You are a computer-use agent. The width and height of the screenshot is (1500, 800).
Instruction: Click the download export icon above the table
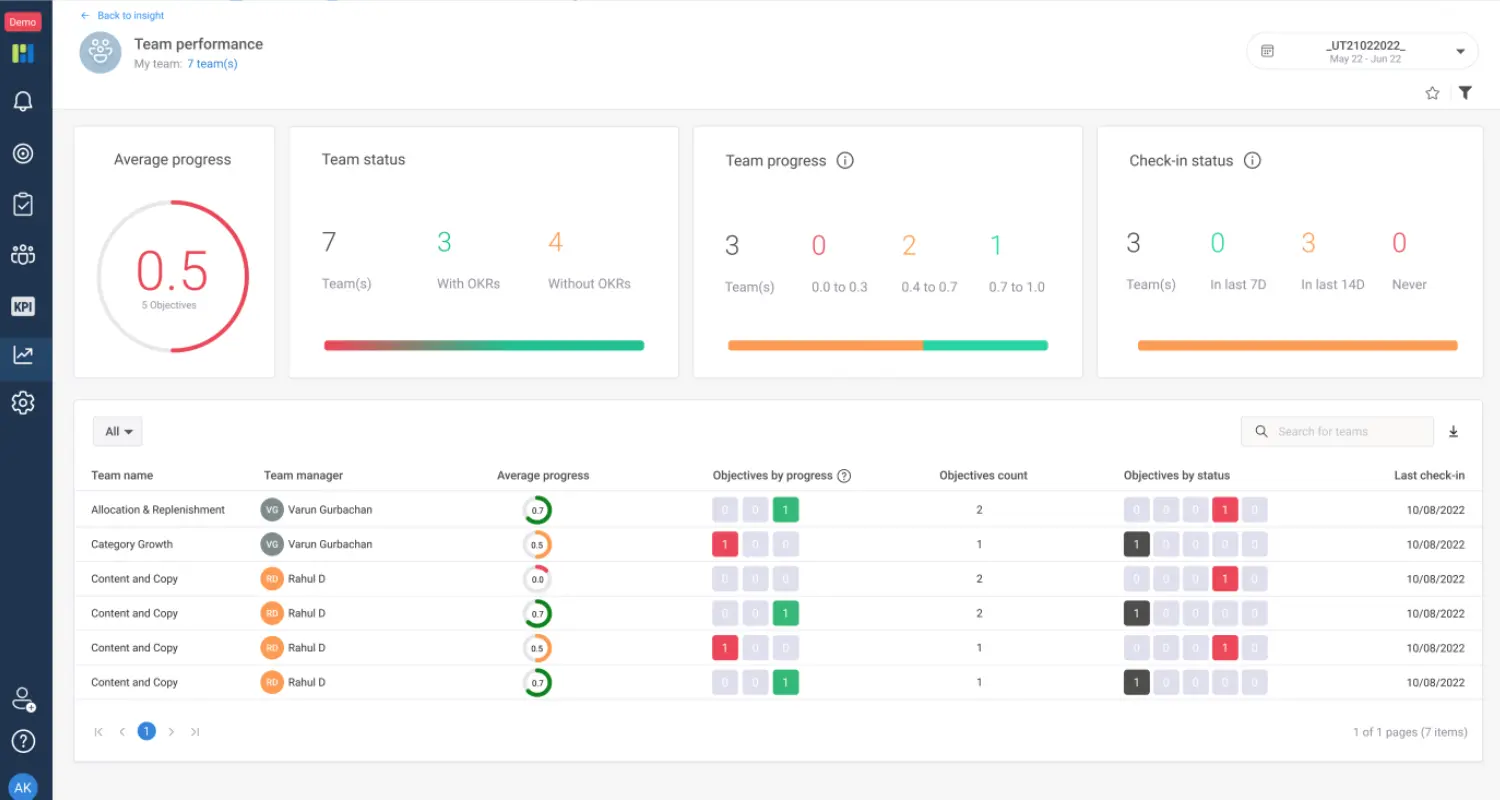point(1453,431)
